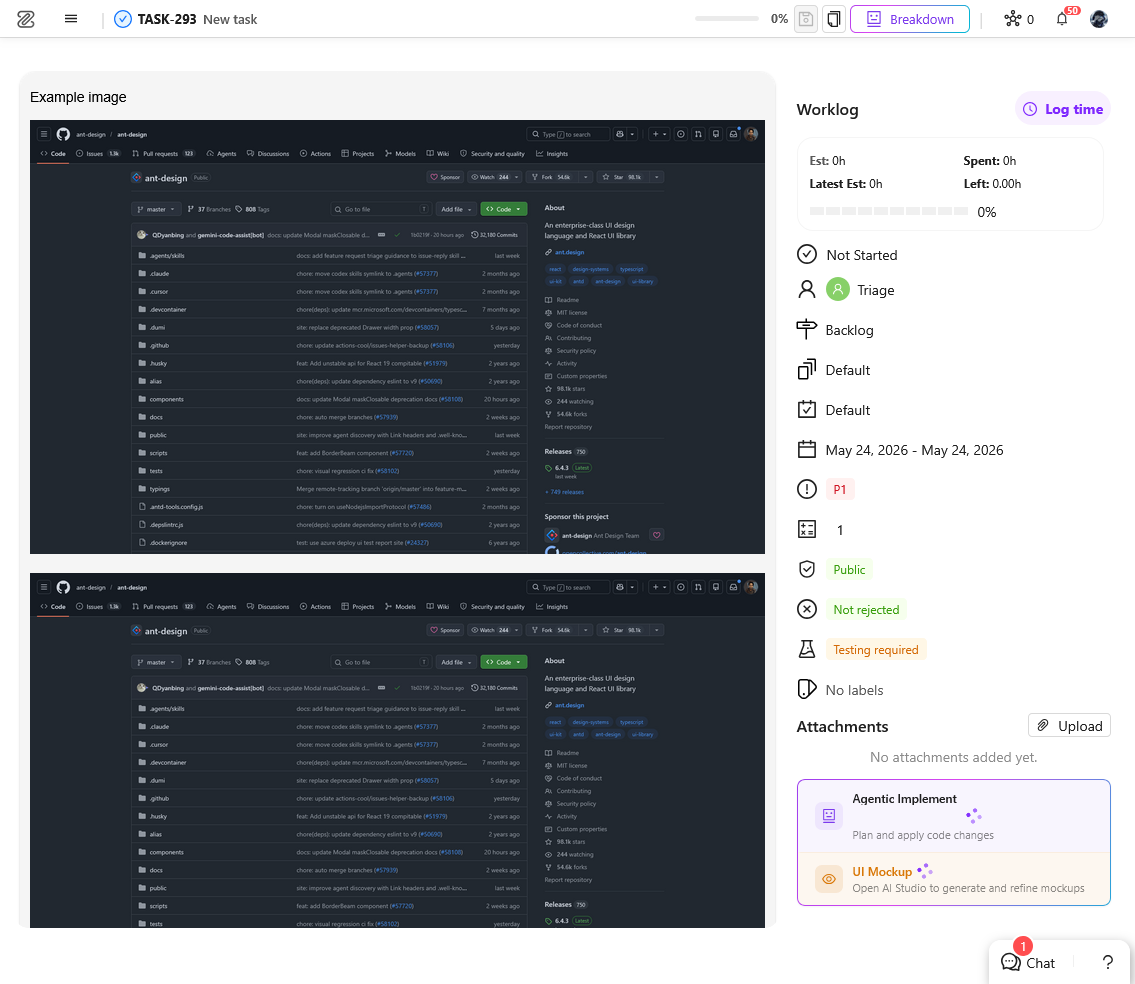Click the rejected X circle icon
This screenshot has height=984, width=1135.
806,610
